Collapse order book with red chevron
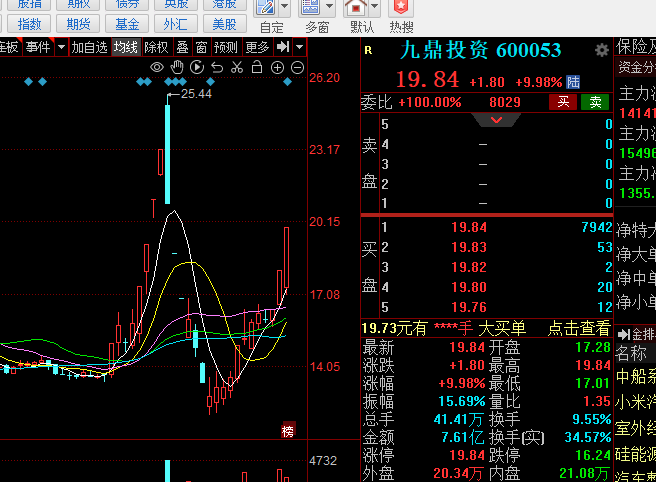The image size is (656, 482). 496,120
